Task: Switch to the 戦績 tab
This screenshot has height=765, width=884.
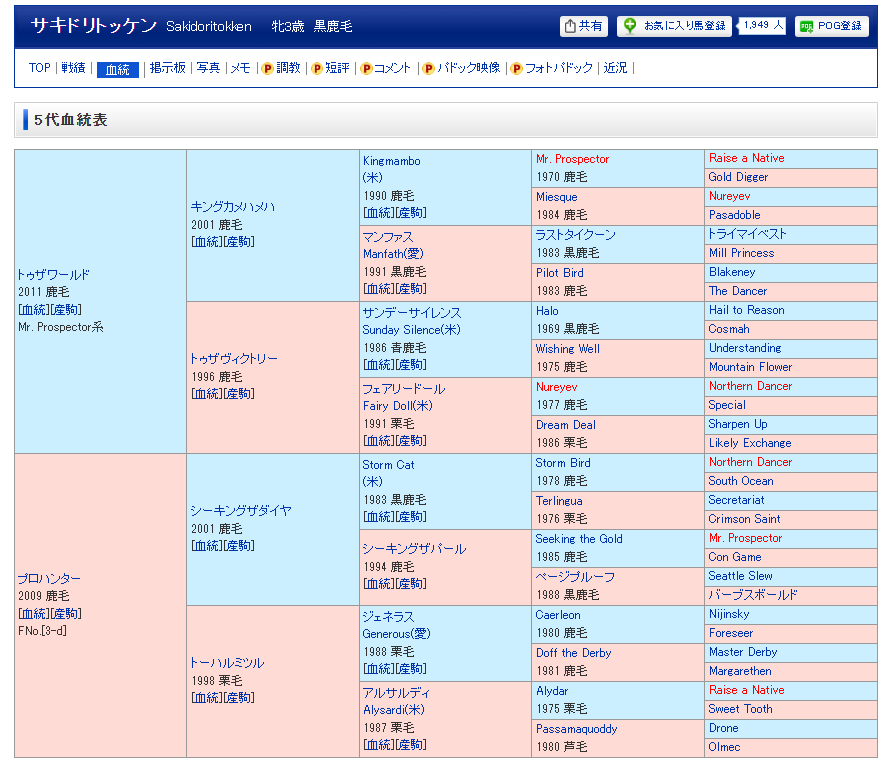Action: [x=73, y=68]
